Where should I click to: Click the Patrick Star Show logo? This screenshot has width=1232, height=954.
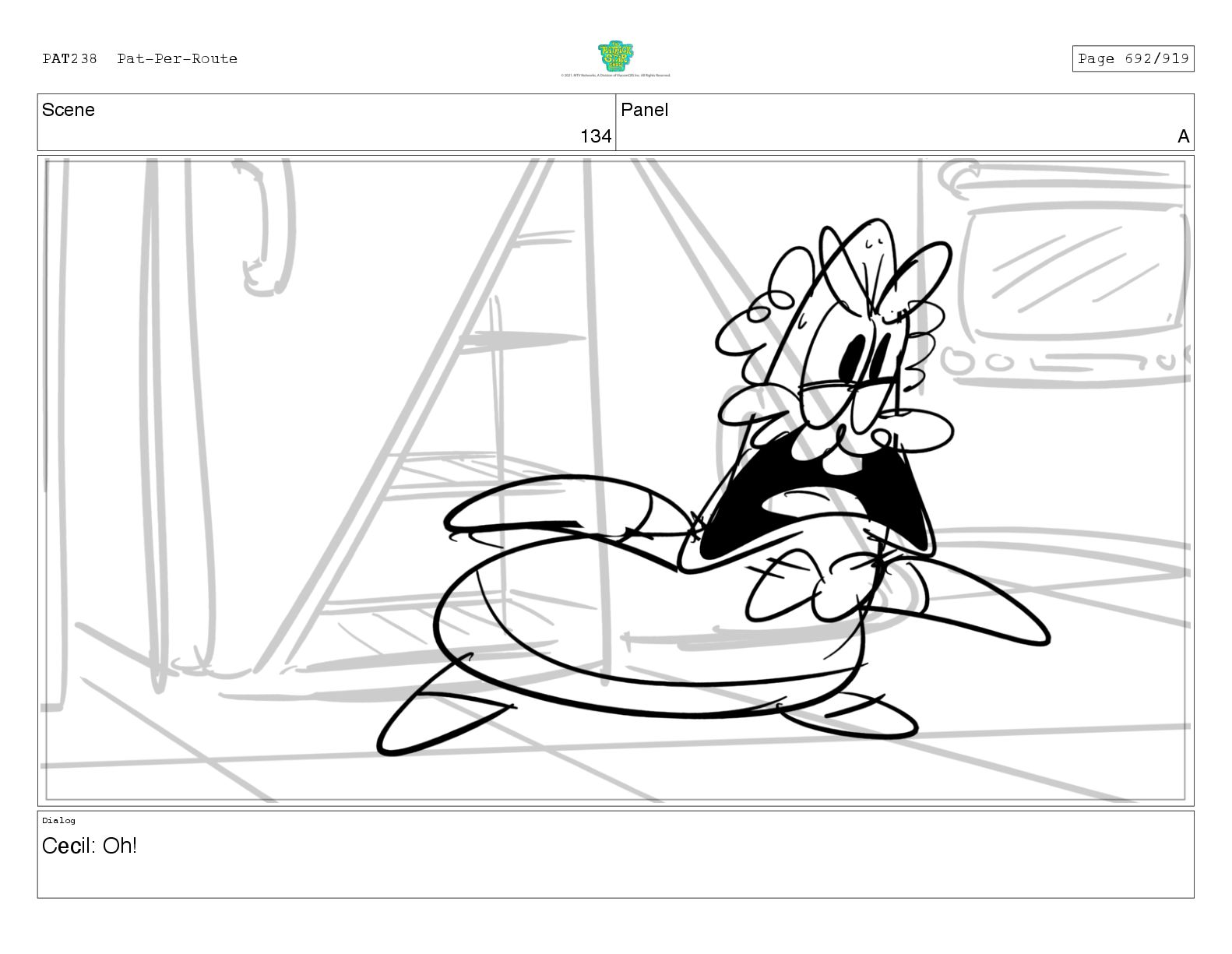coord(615,56)
